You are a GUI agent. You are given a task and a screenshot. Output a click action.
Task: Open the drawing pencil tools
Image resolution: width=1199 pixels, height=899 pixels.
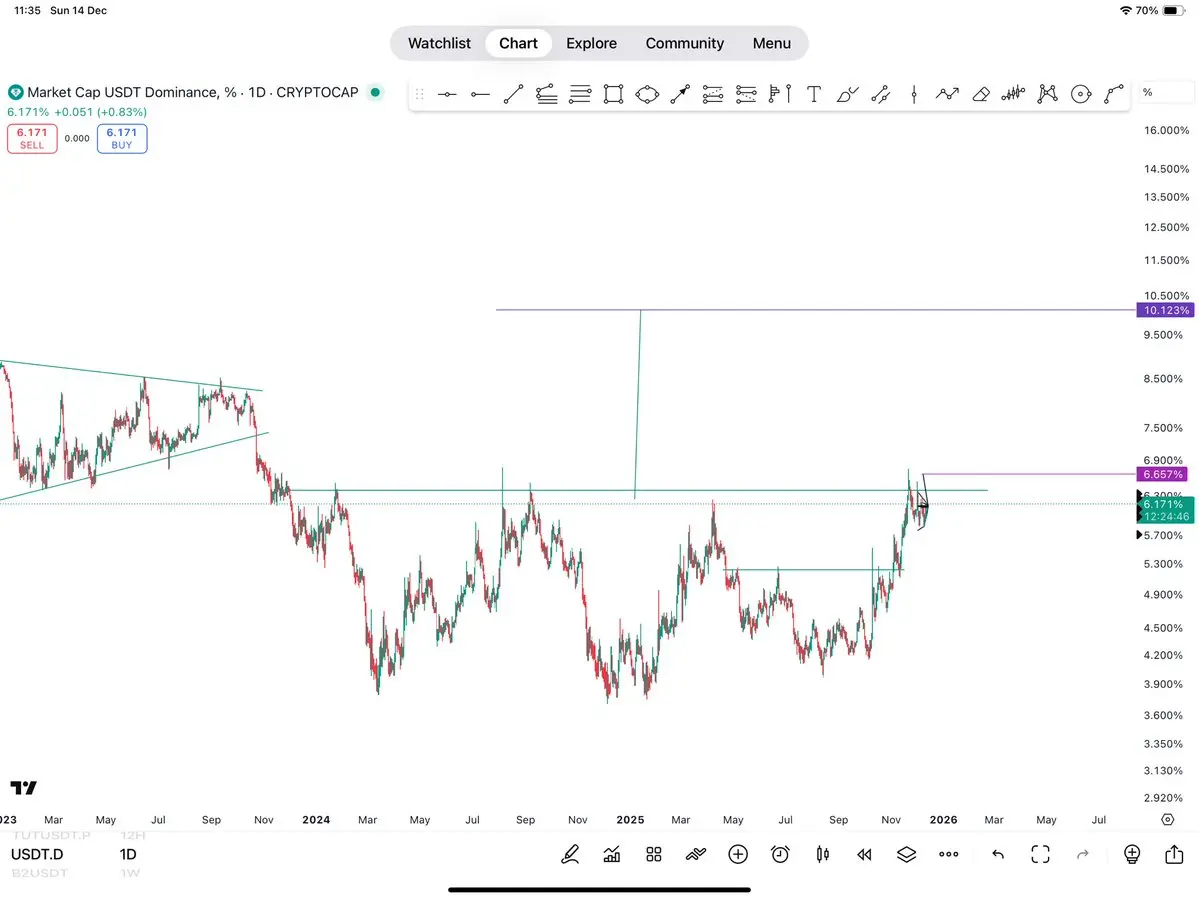pos(570,855)
